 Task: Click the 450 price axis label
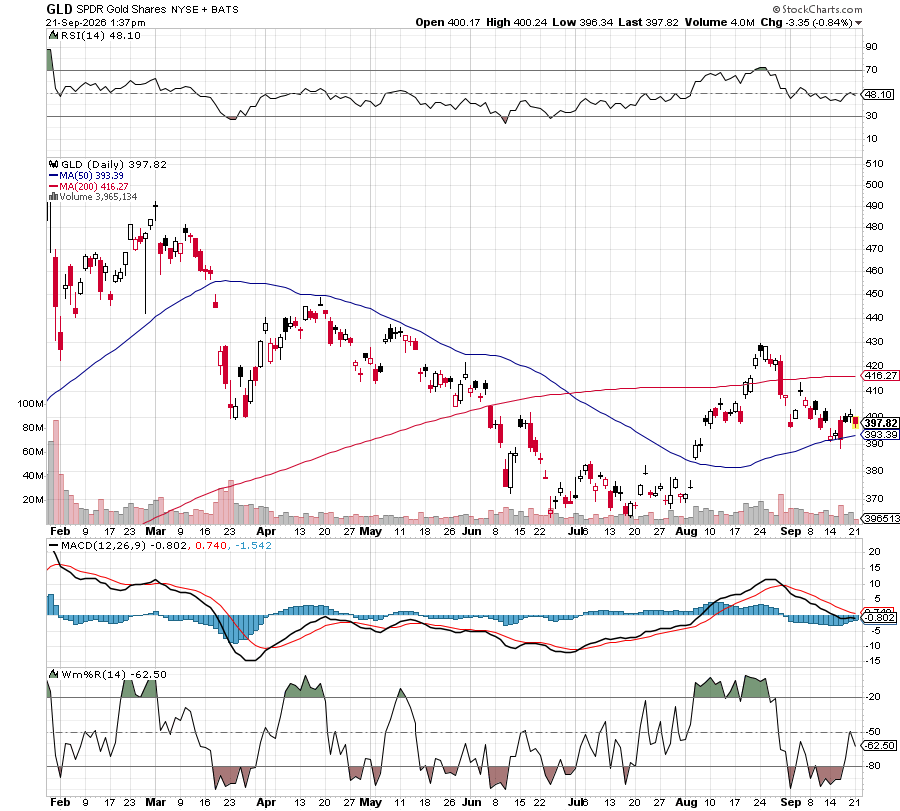click(x=874, y=293)
